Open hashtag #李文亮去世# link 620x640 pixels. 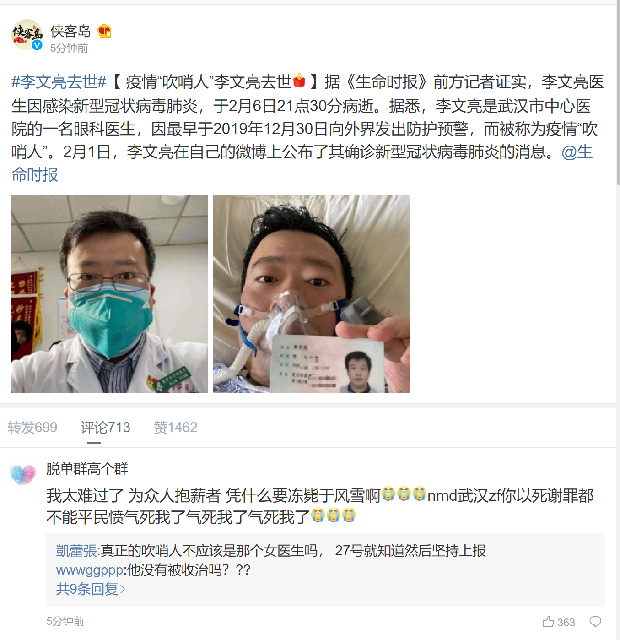tap(59, 82)
